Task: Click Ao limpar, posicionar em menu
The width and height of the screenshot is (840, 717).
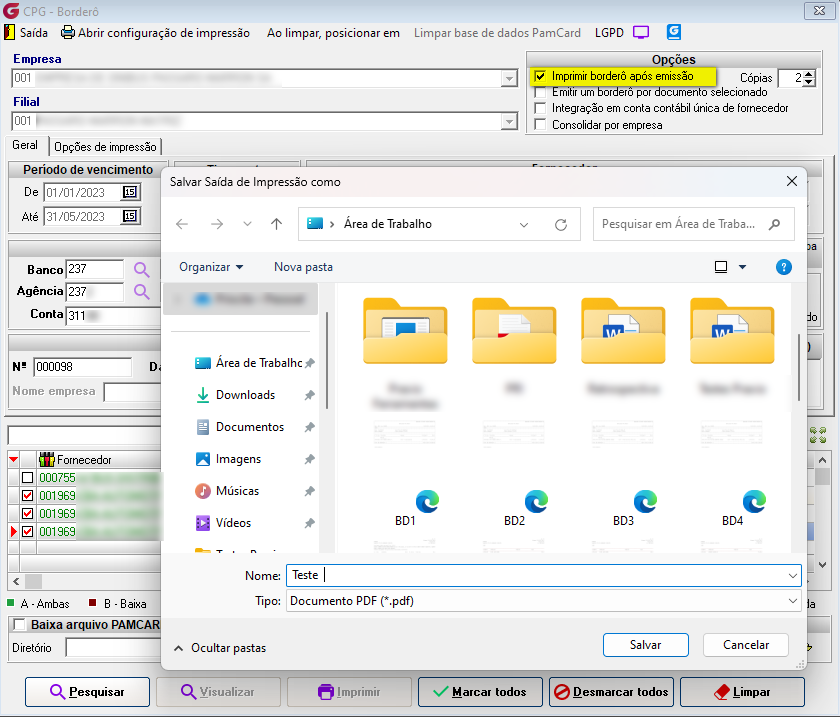Action: (333, 33)
